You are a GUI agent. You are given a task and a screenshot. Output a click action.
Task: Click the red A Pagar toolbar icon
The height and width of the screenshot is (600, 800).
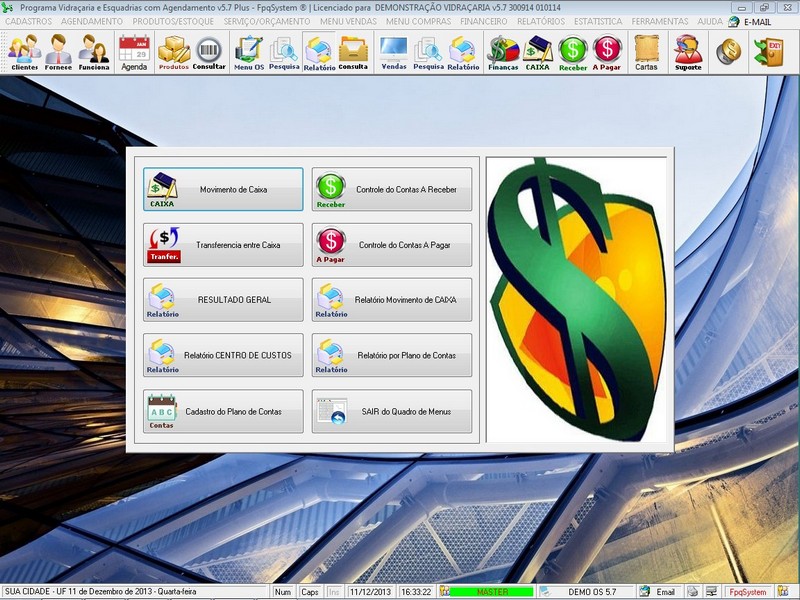(607, 52)
